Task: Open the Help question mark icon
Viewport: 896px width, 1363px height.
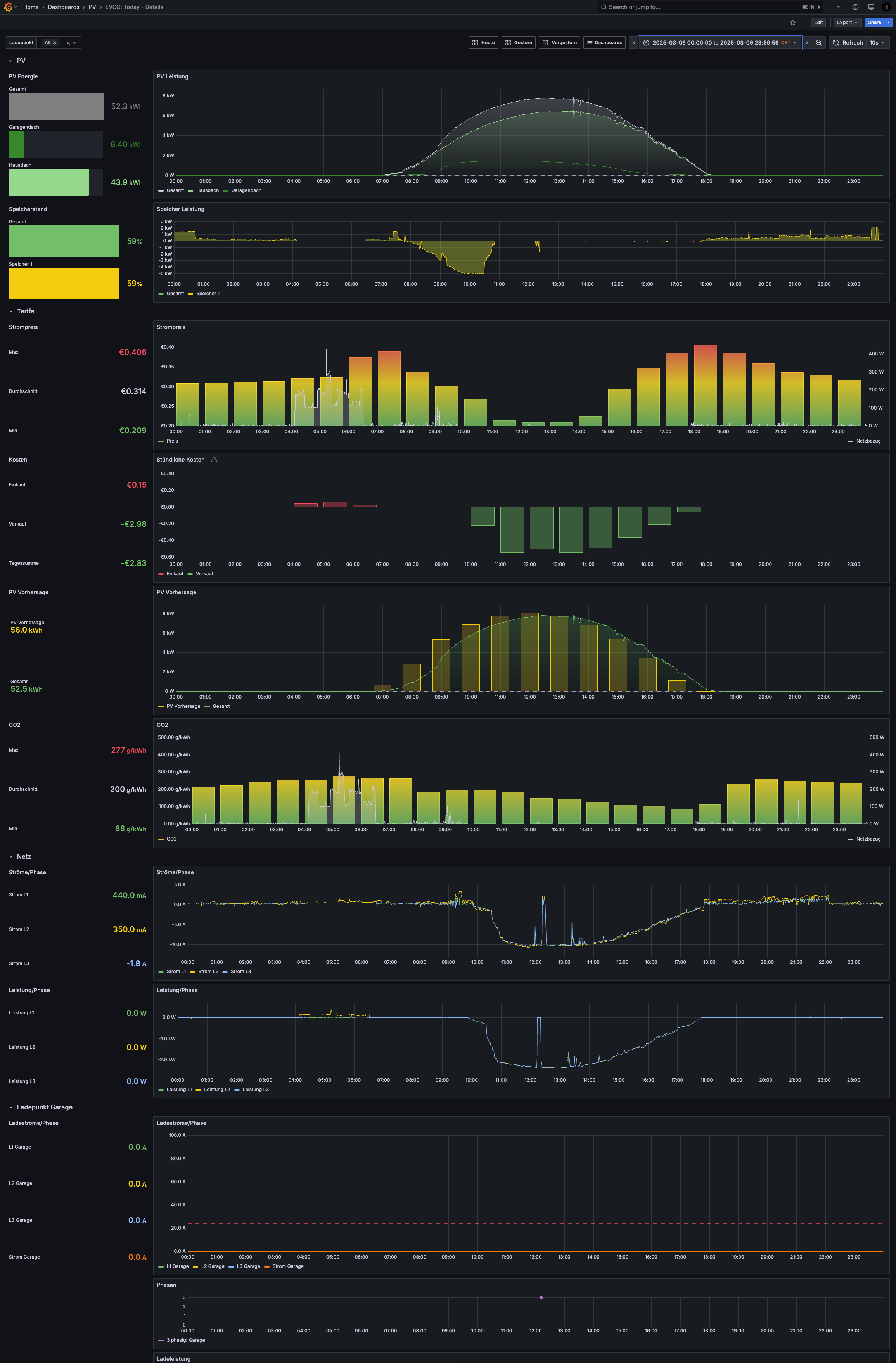Action: point(855,7)
